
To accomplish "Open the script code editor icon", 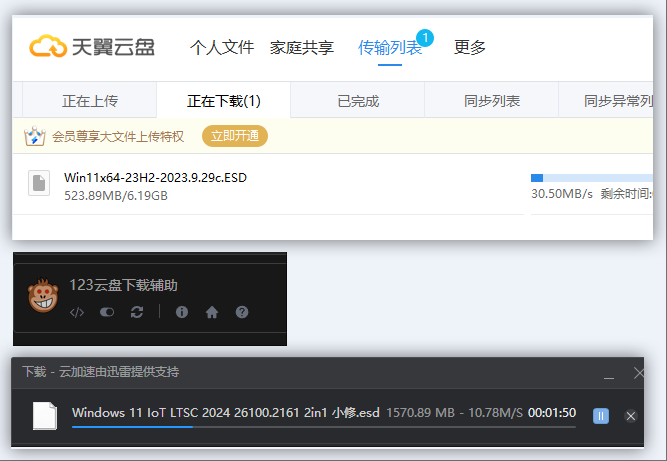I will tap(77, 313).
